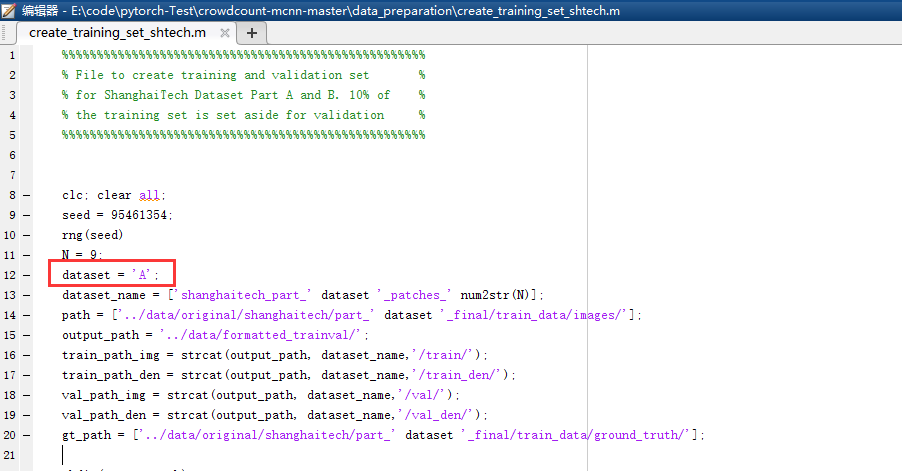Click 'gt_path' variable on line 20

[86, 435]
